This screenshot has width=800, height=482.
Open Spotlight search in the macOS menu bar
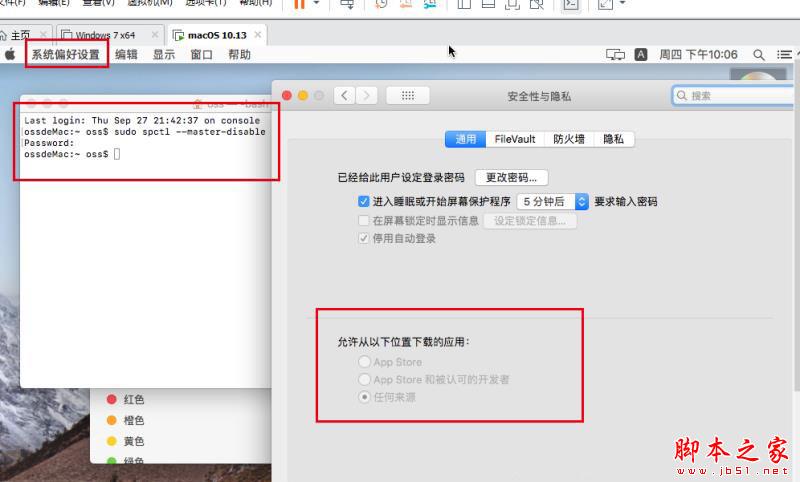(x=759, y=55)
